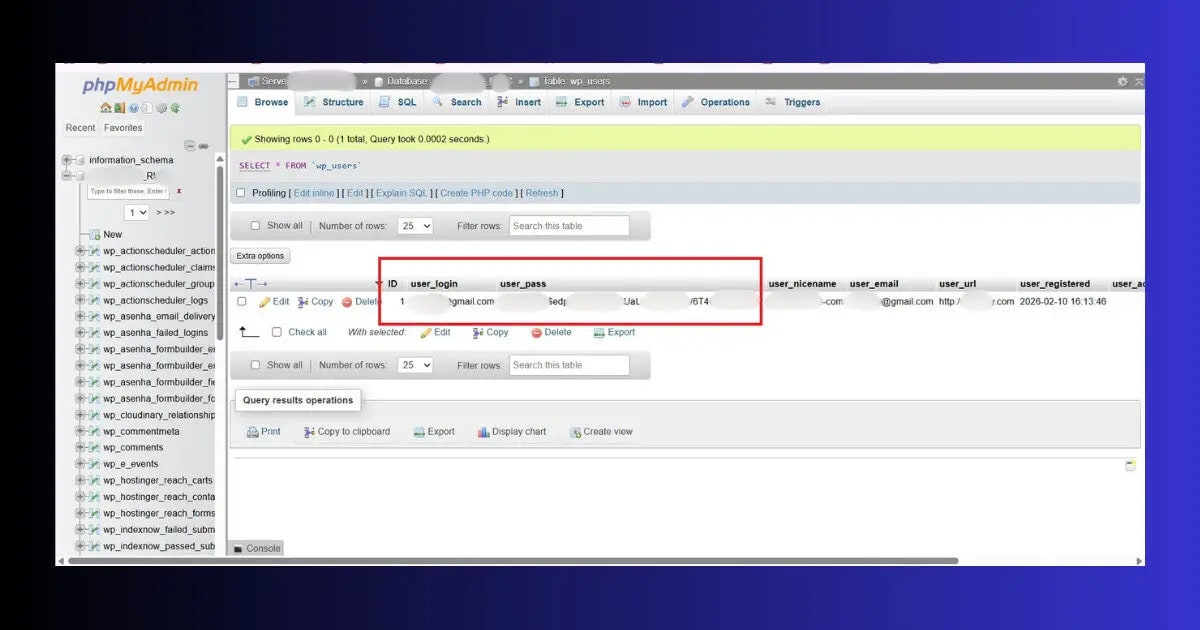Toggle the Check all checkbox
The image size is (1200, 630).
(x=277, y=331)
